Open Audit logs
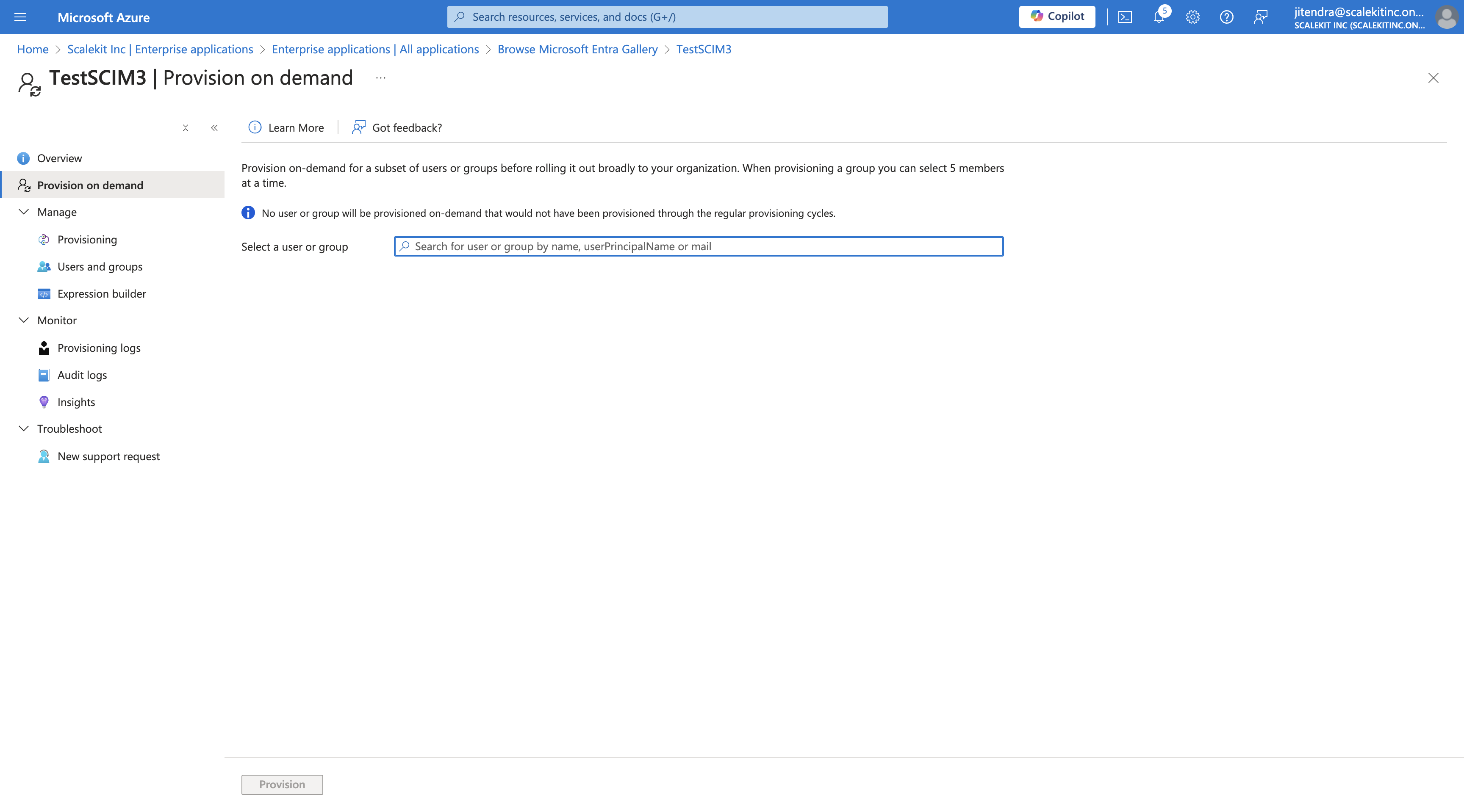 [x=82, y=375]
